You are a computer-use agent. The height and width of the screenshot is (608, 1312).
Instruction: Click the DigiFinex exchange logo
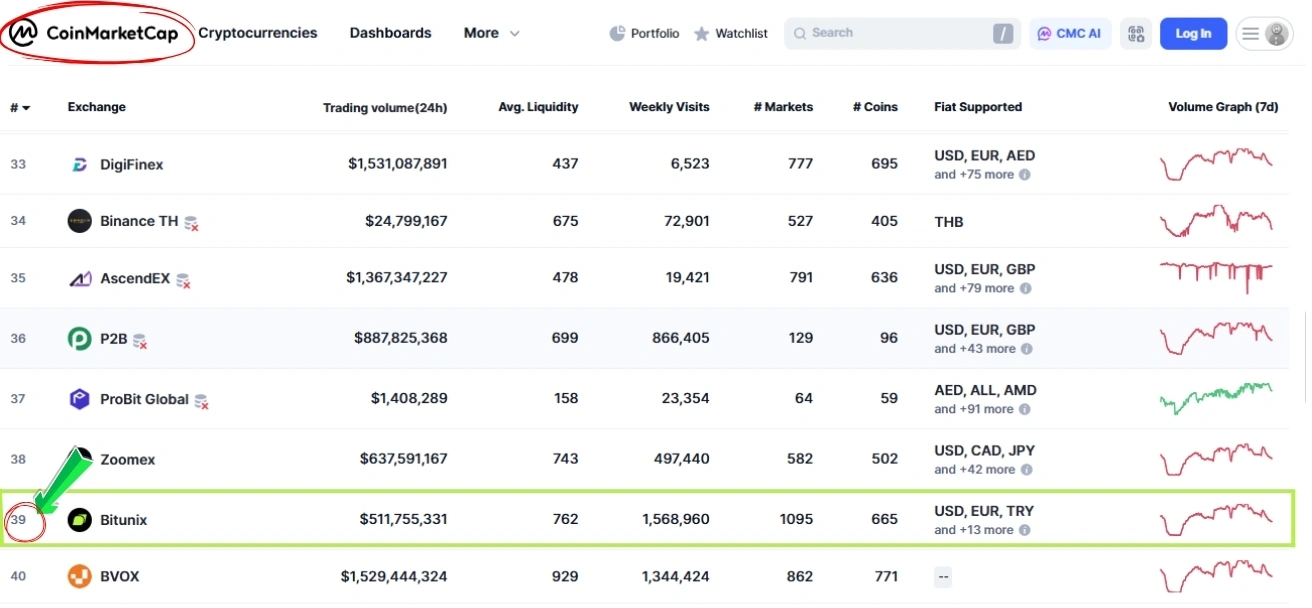click(79, 164)
